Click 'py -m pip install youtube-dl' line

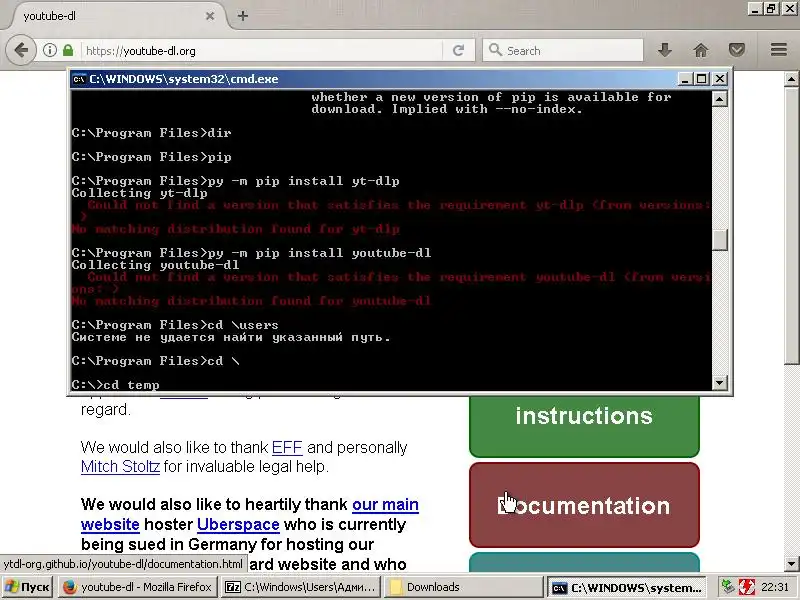251,253
